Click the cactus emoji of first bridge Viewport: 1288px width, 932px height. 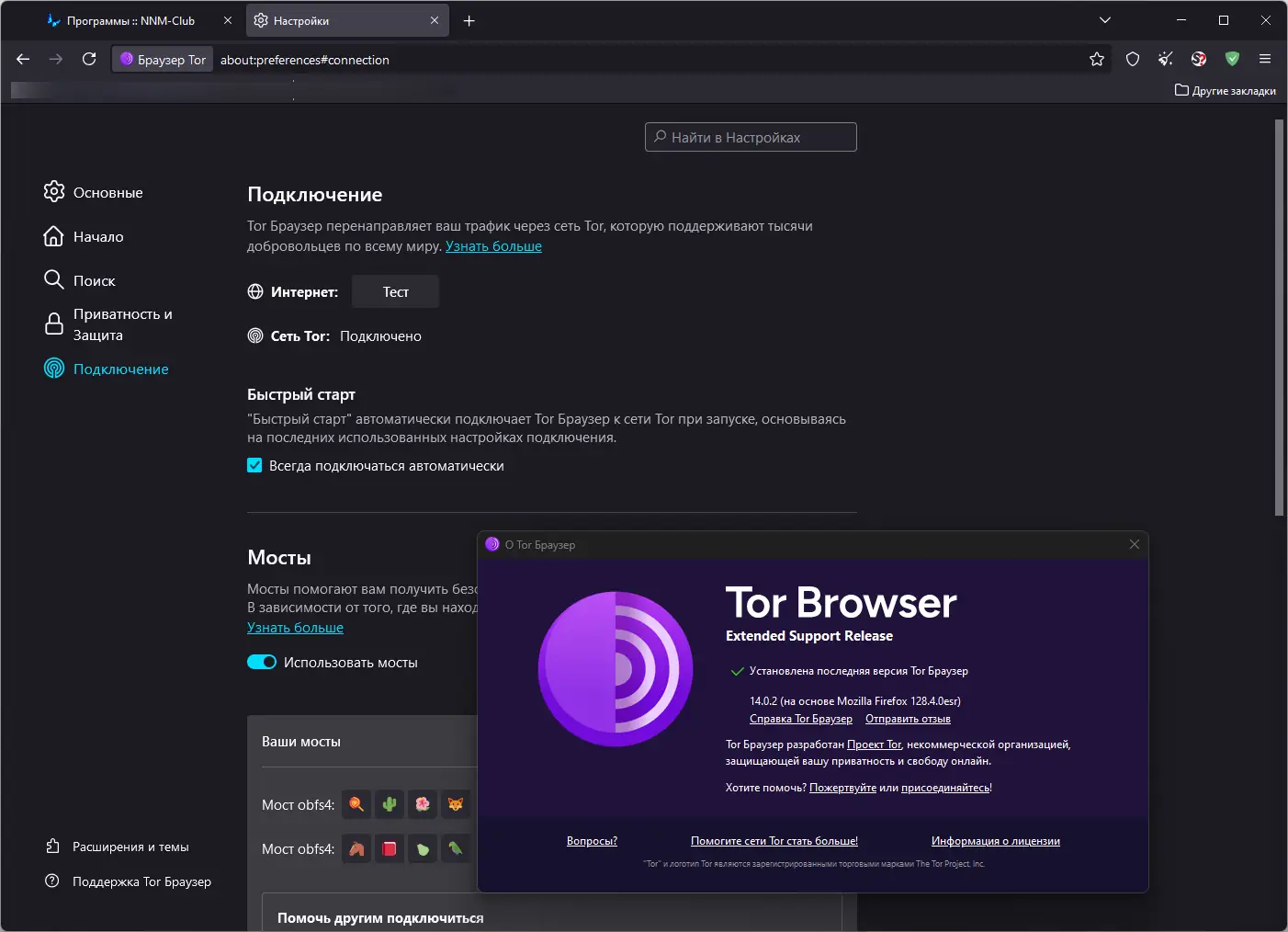(x=390, y=804)
